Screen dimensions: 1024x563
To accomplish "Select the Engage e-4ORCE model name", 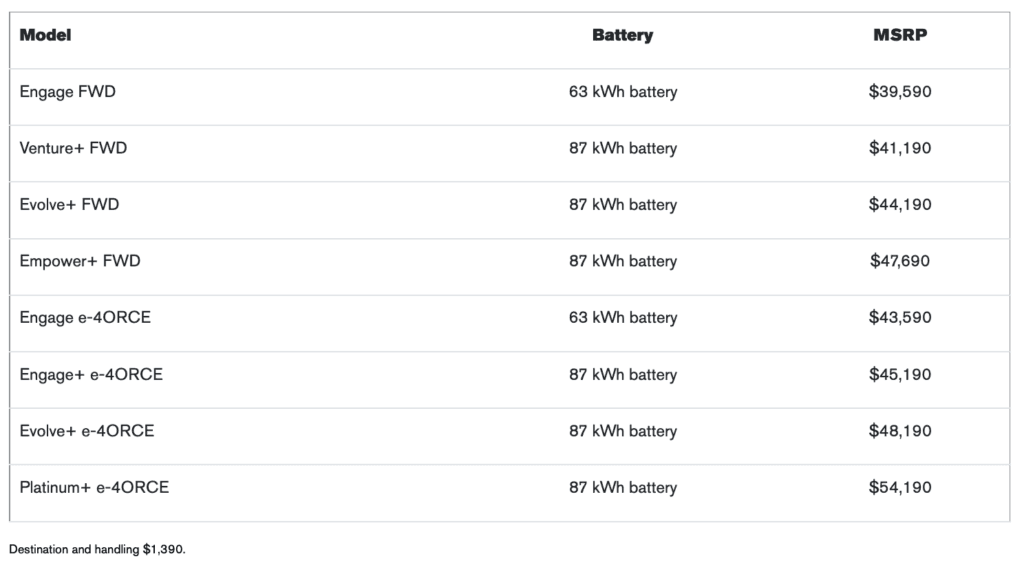I will [x=85, y=318].
